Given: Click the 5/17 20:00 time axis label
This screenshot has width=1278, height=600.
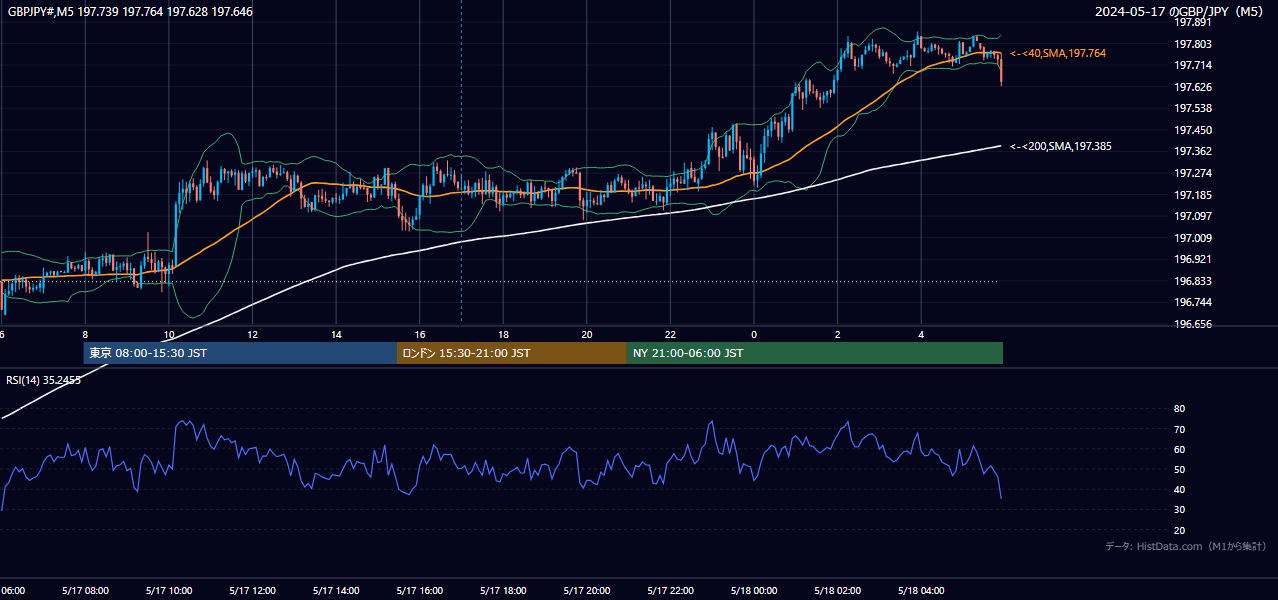Looking at the screenshot, I should tap(586, 591).
